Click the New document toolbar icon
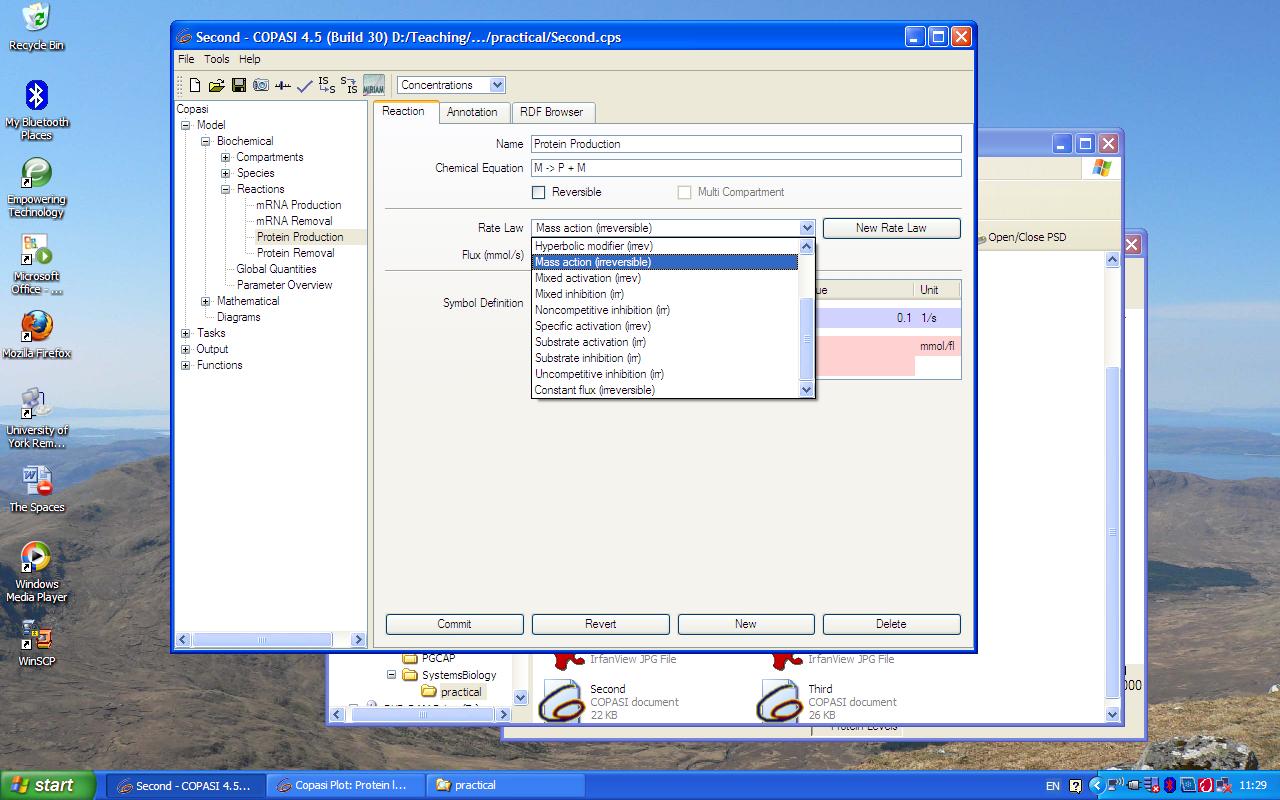This screenshot has height=800, width=1280. tap(196, 86)
